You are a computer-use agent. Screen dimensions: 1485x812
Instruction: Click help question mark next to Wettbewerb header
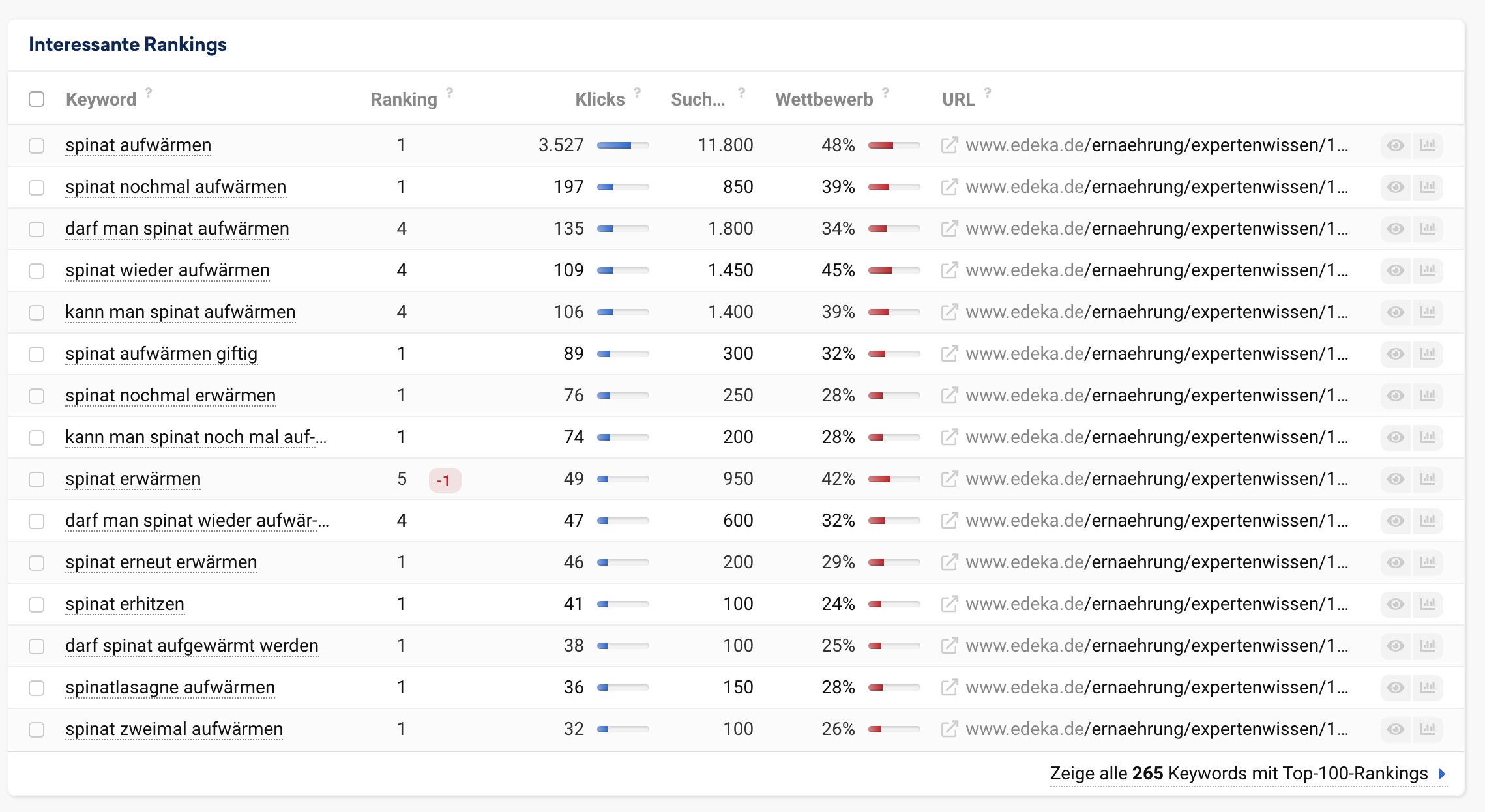tap(886, 93)
